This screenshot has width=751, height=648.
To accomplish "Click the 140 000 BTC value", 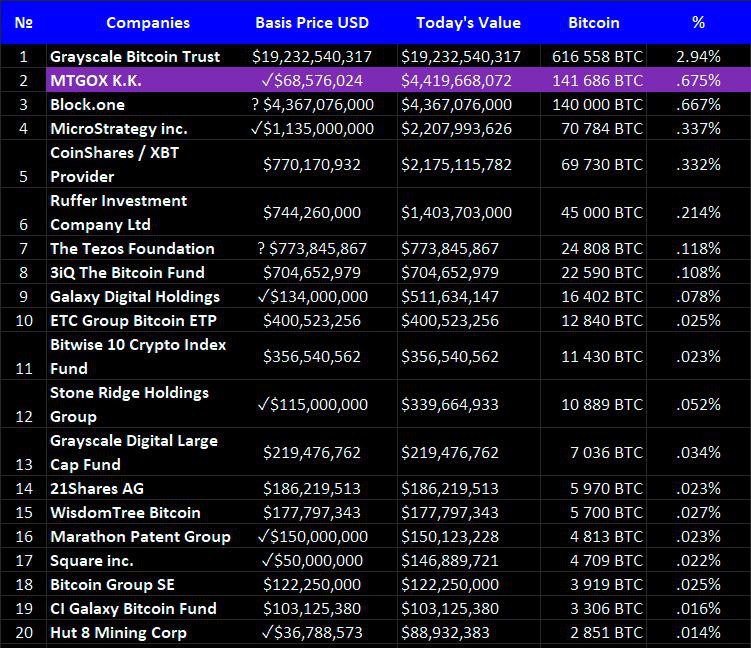I will 597,104.
